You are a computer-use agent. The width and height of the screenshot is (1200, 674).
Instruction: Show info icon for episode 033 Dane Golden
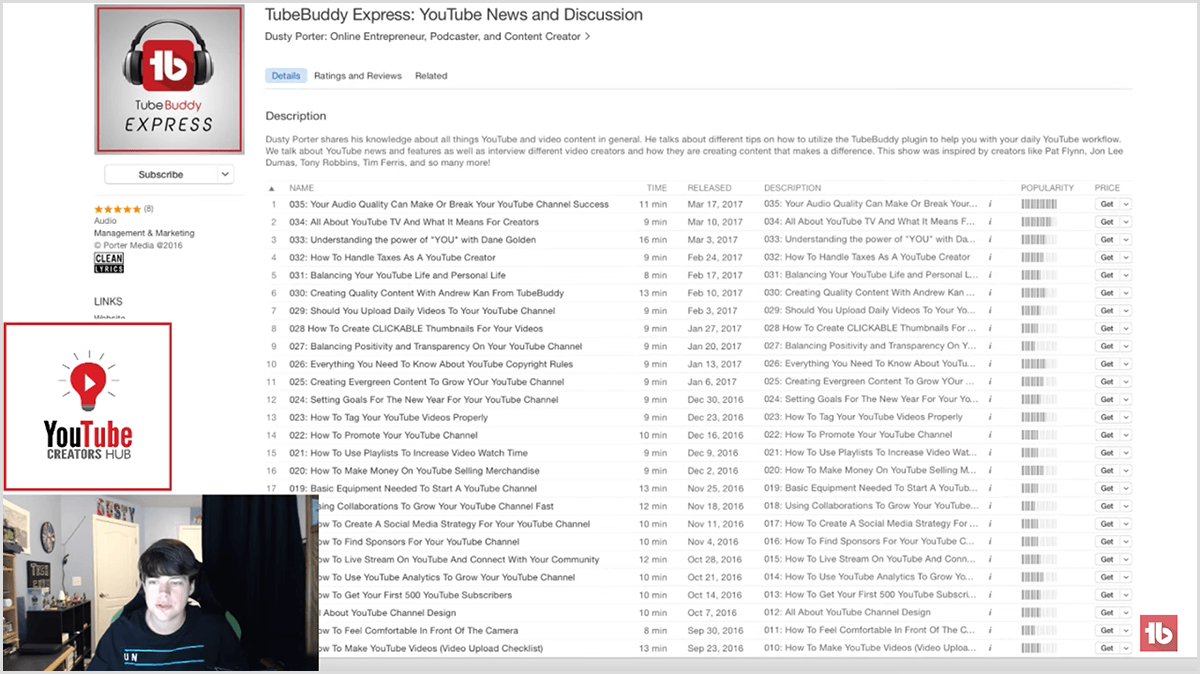point(989,240)
